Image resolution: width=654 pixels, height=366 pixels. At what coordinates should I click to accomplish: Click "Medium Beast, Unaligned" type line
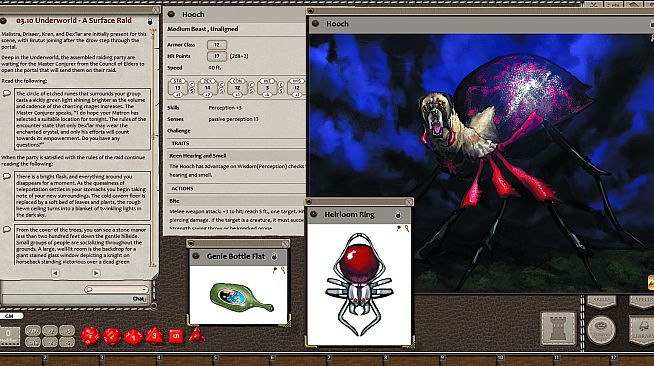[x=203, y=29]
